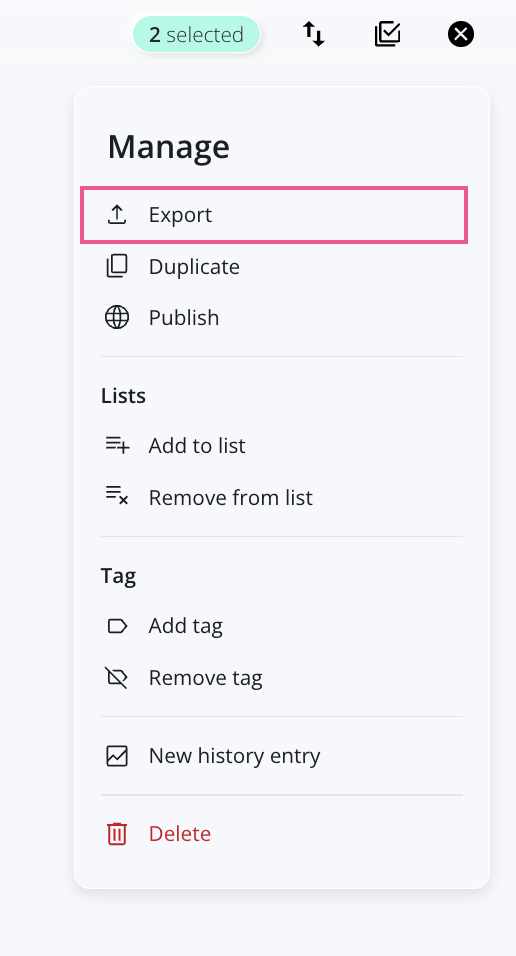Image resolution: width=516 pixels, height=956 pixels.
Task: Click the Add to list icon
Action: point(116,446)
